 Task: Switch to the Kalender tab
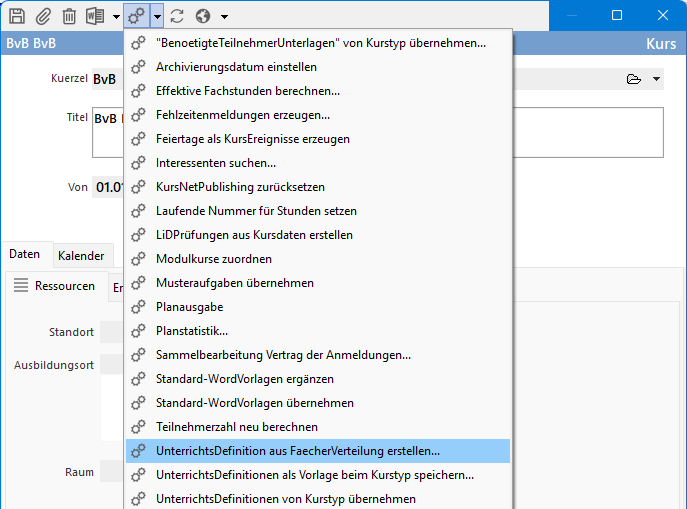click(x=81, y=256)
